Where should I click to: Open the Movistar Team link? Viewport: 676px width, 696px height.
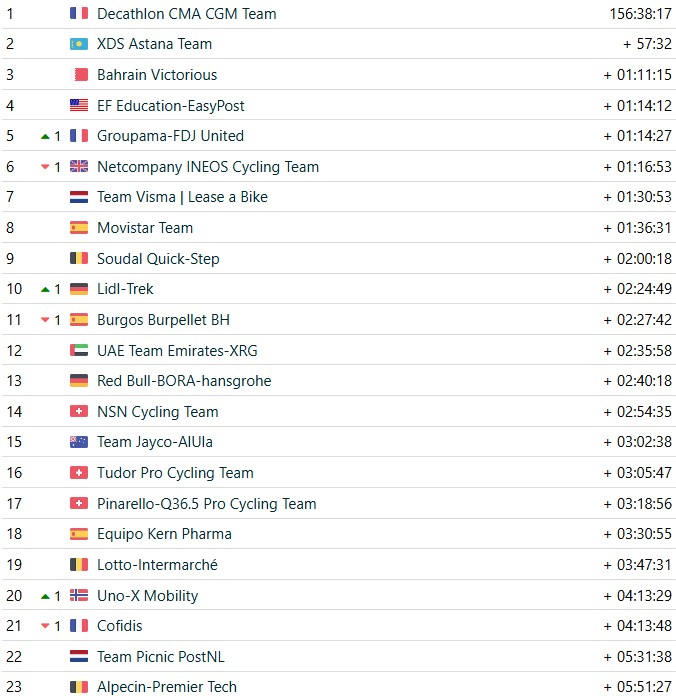pos(145,228)
